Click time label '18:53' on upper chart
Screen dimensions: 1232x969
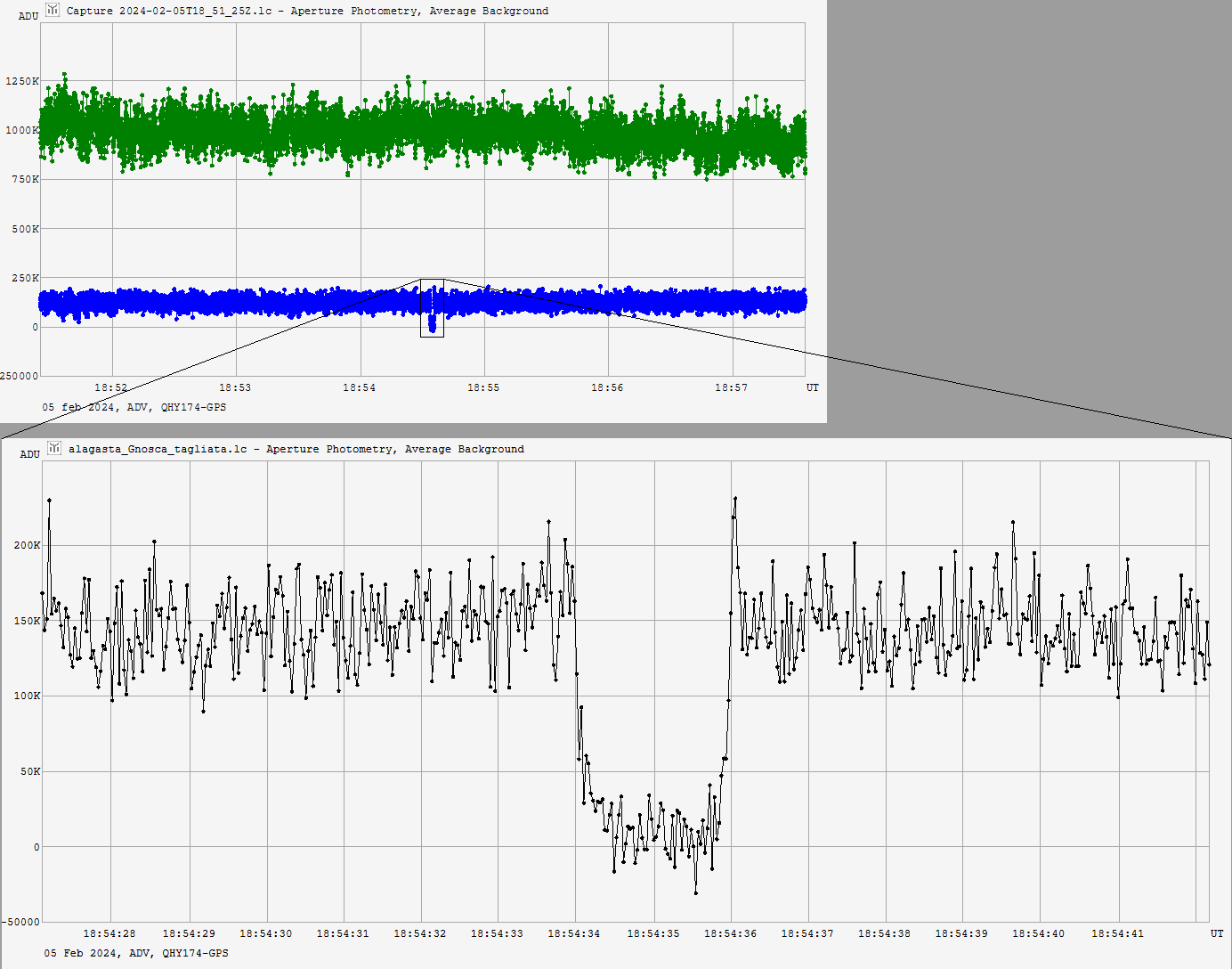point(234,387)
